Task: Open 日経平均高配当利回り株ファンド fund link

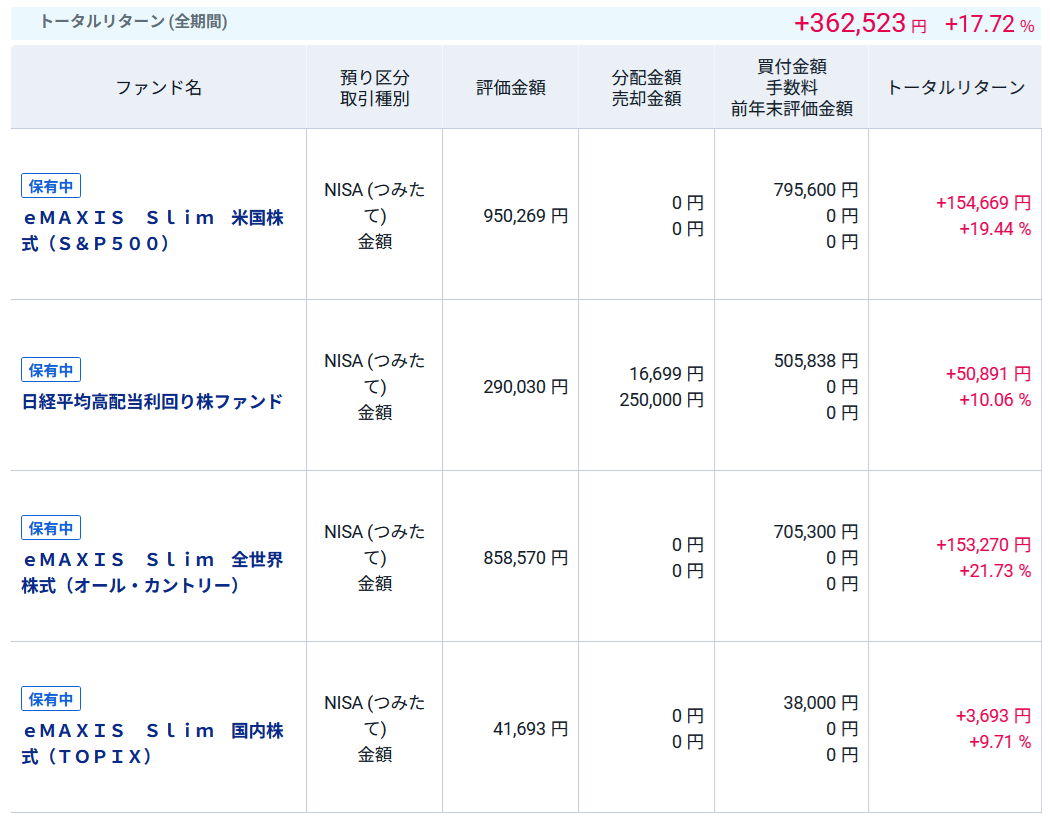Action: point(153,402)
